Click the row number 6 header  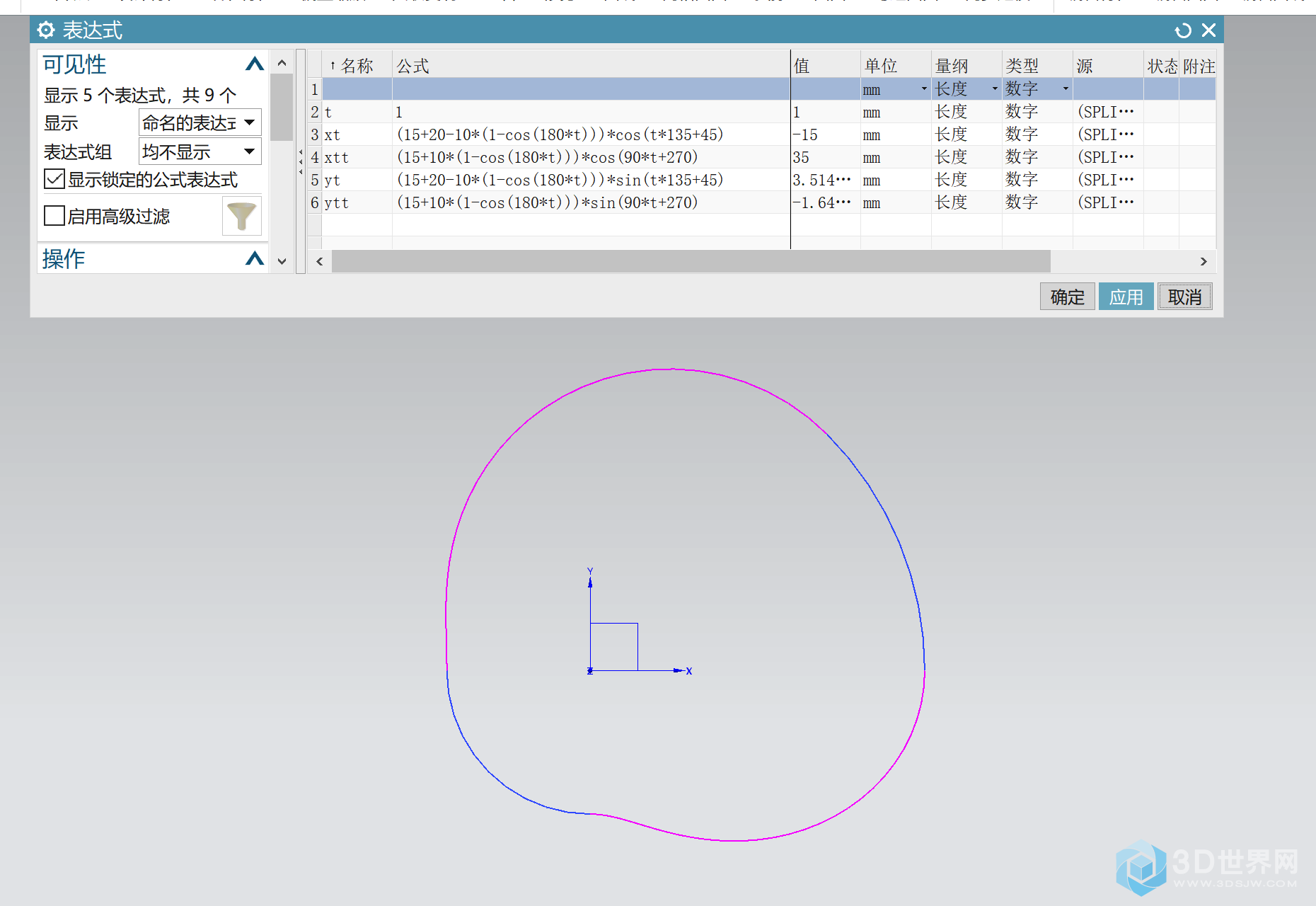coord(315,202)
